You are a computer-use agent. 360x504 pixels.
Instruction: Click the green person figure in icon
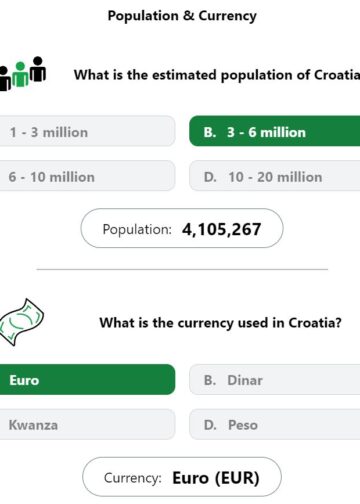coord(20,74)
